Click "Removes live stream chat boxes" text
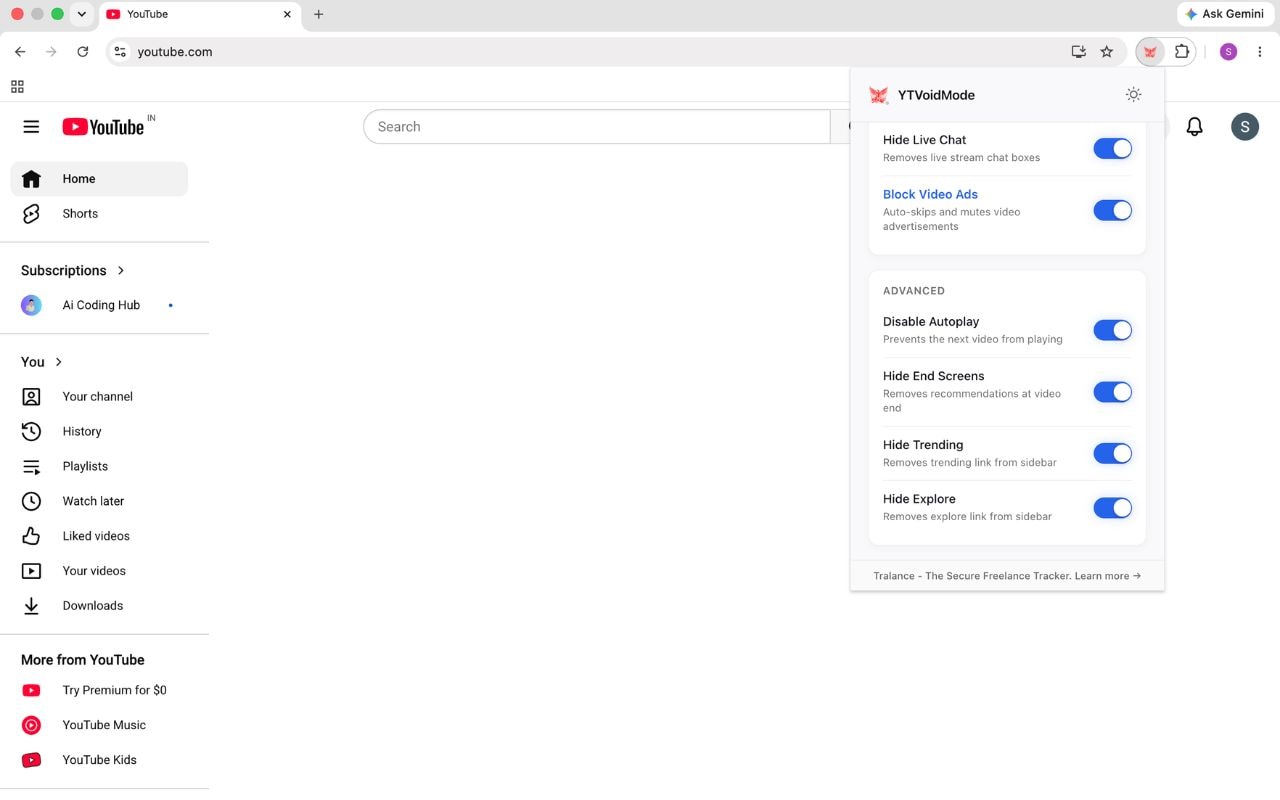Image resolution: width=1280 pixels, height=800 pixels. 962,157
